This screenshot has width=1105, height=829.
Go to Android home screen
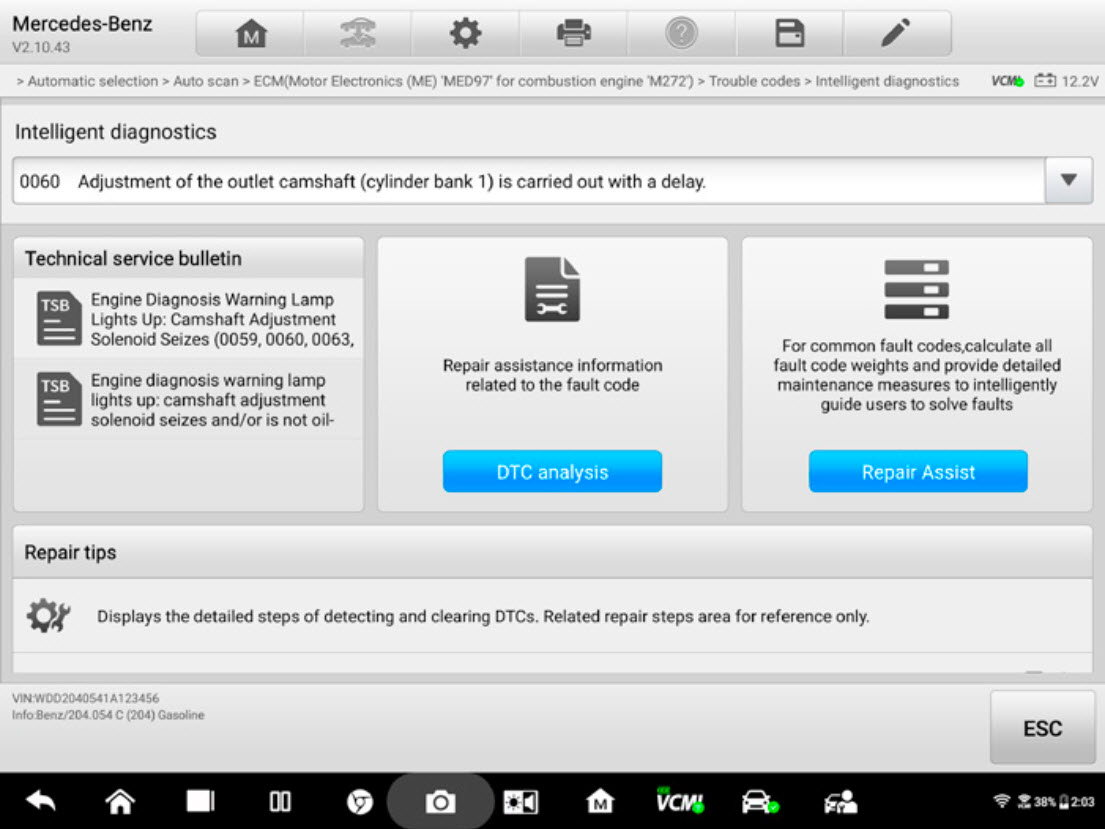click(x=120, y=801)
